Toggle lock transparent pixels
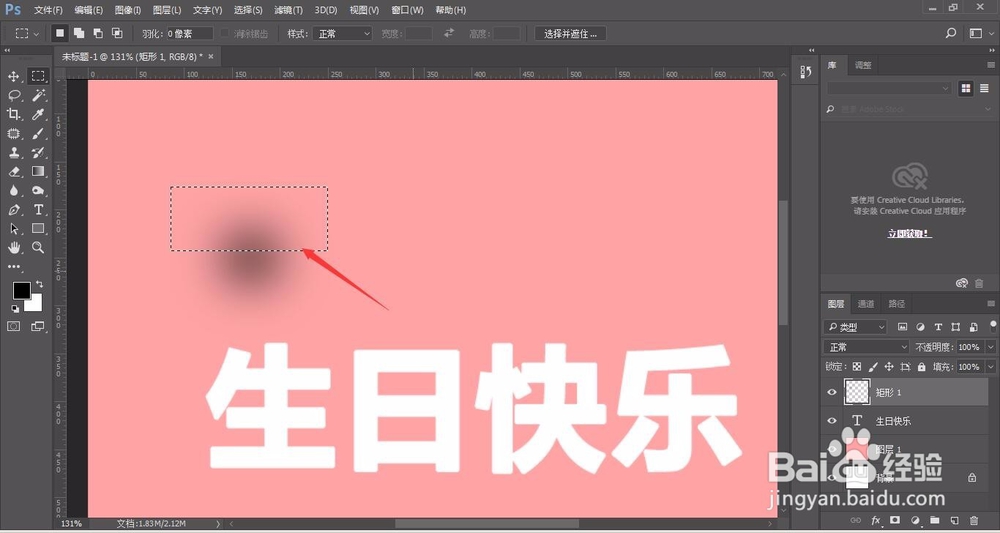1000x533 pixels. point(857,367)
